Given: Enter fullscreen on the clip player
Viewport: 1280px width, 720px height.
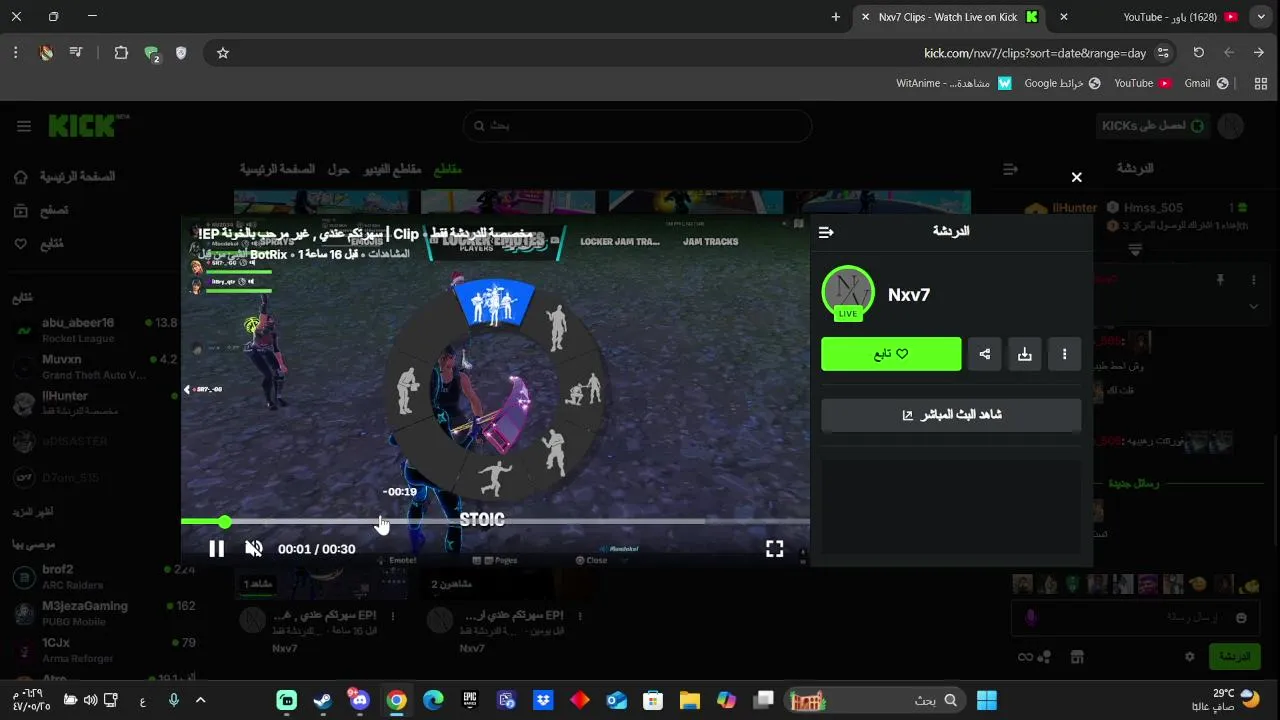Looking at the screenshot, I should pyautogui.click(x=774, y=548).
